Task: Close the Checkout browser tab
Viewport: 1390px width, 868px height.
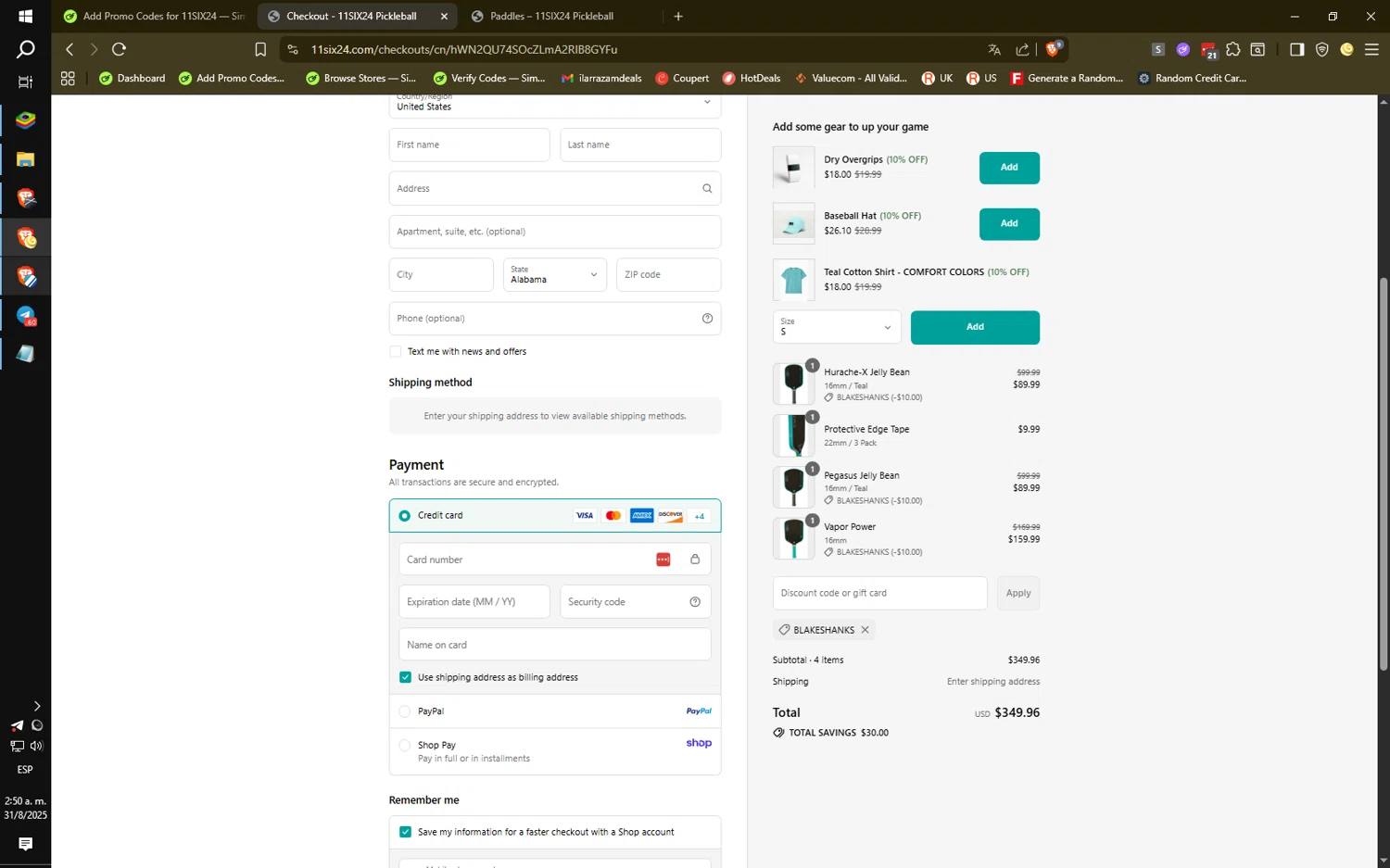Action: (x=444, y=16)
